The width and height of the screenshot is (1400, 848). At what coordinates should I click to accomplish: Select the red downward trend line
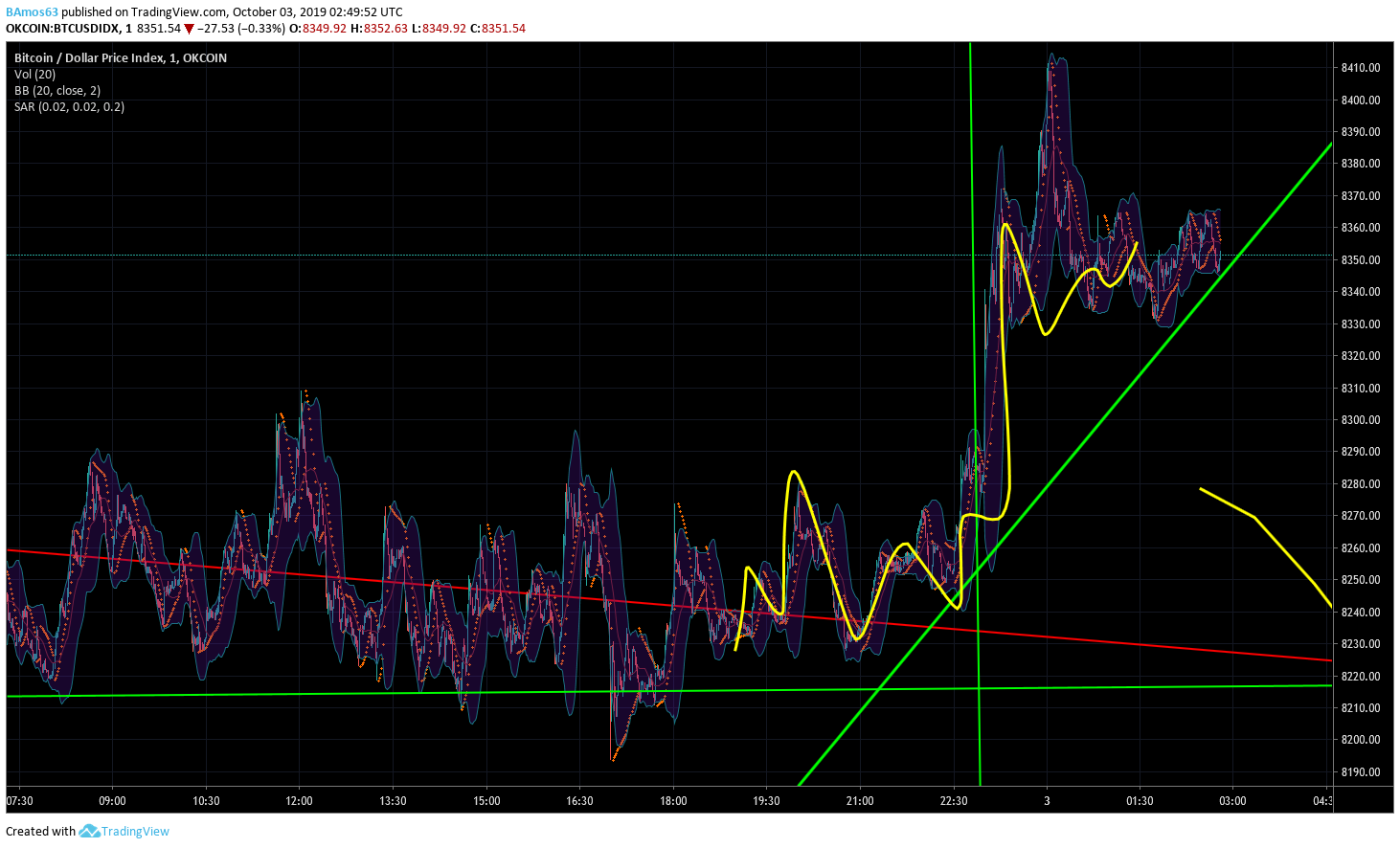click(x=669, y=606)
